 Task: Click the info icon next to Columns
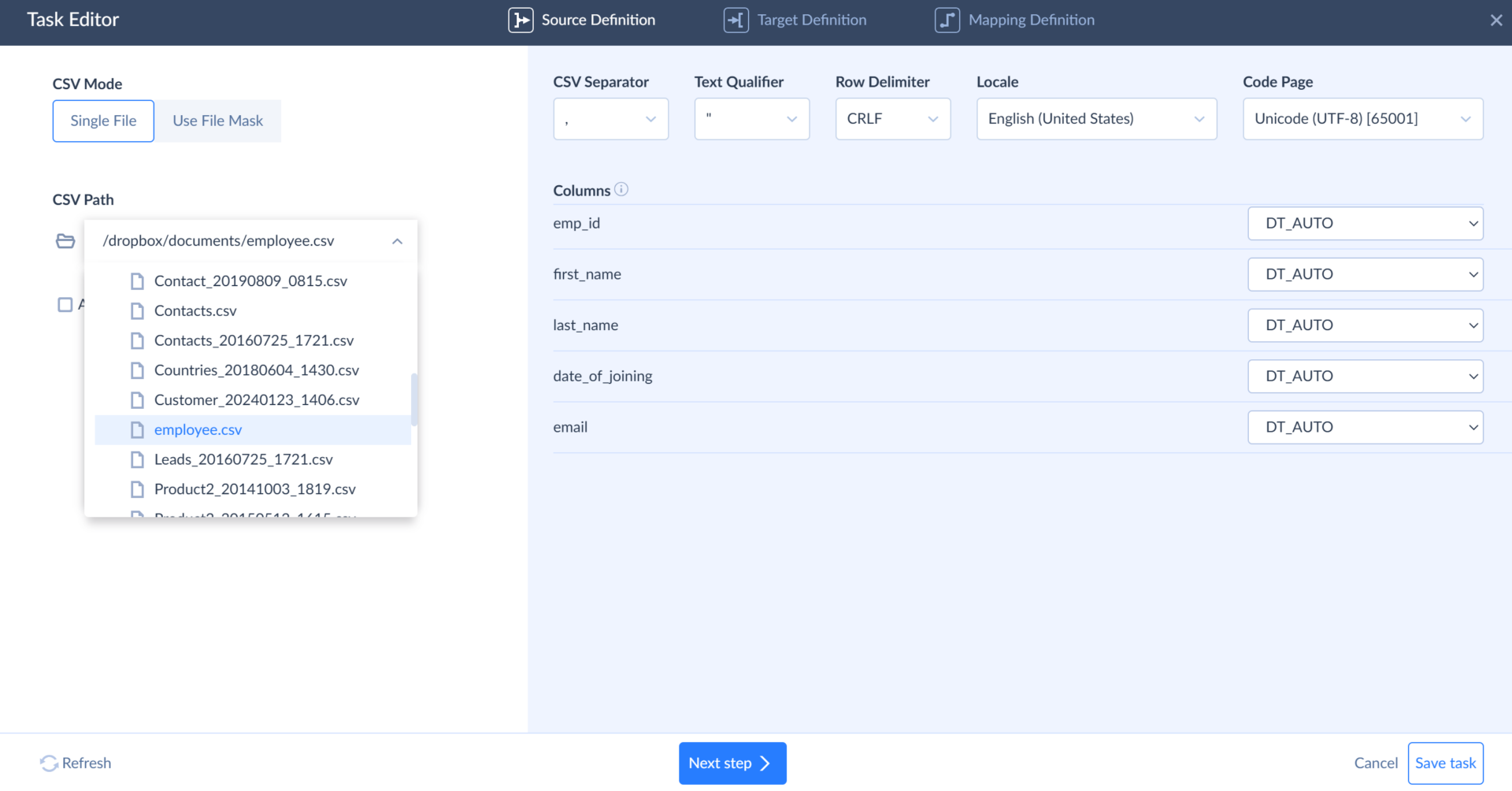coord(621,189)
